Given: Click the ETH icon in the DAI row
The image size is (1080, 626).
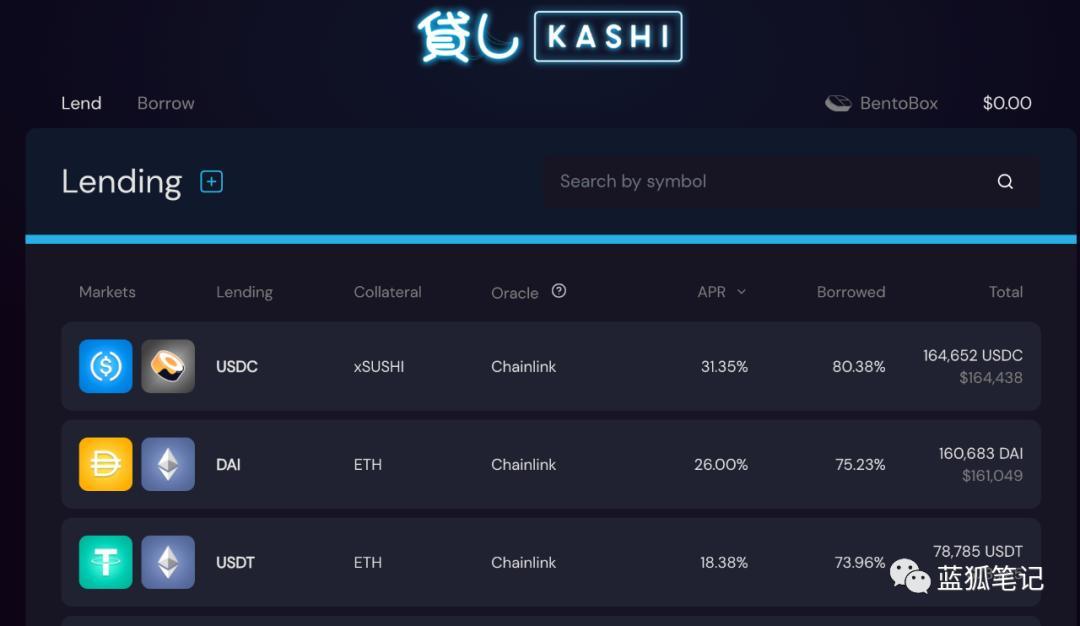Looking at the screenshot, I should pyautogui.click(x=168, y=464).
